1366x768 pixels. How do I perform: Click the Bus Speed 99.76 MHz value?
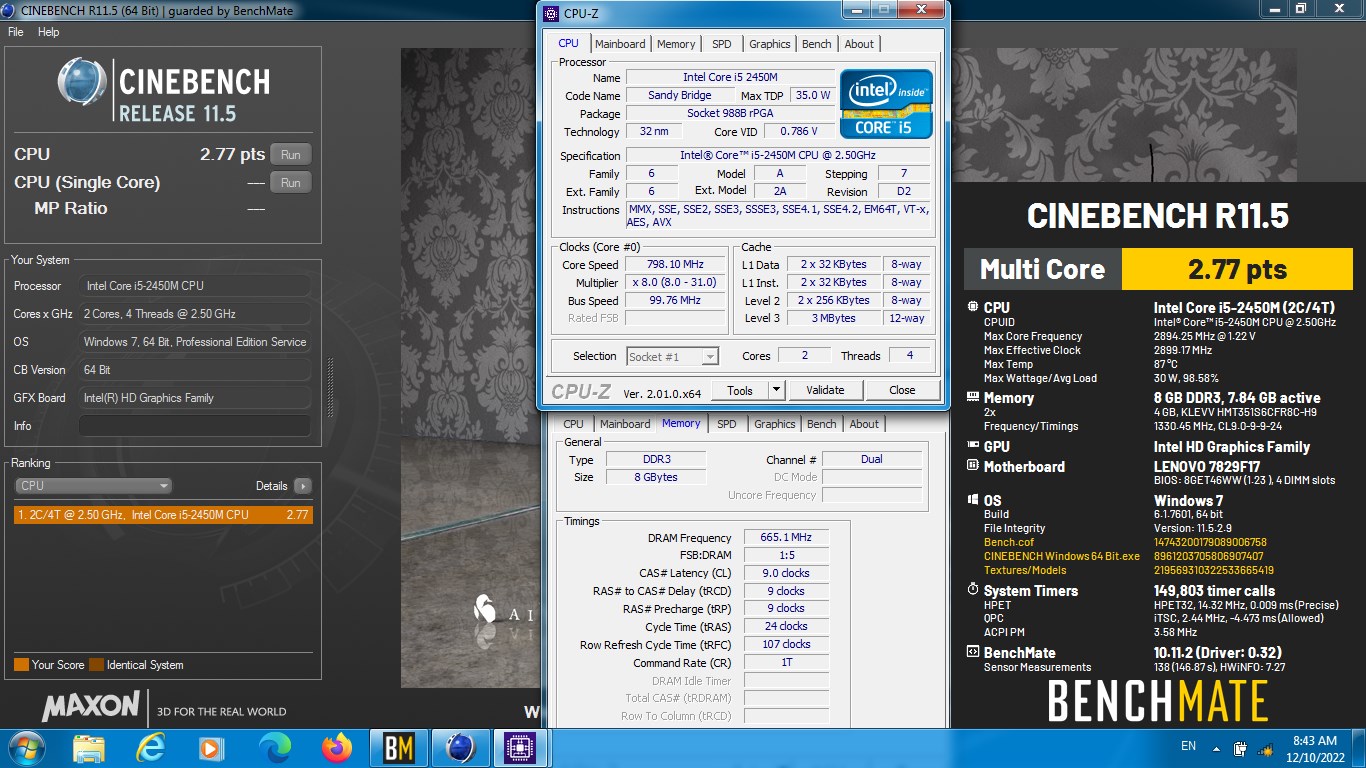click(x=676, y=301)
